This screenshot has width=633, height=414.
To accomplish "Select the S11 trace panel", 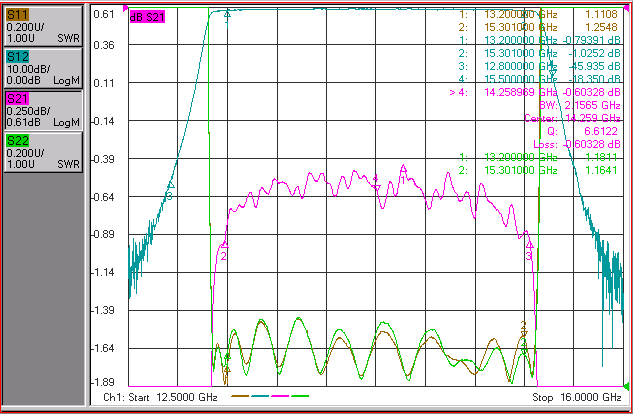I will [43, 26].
